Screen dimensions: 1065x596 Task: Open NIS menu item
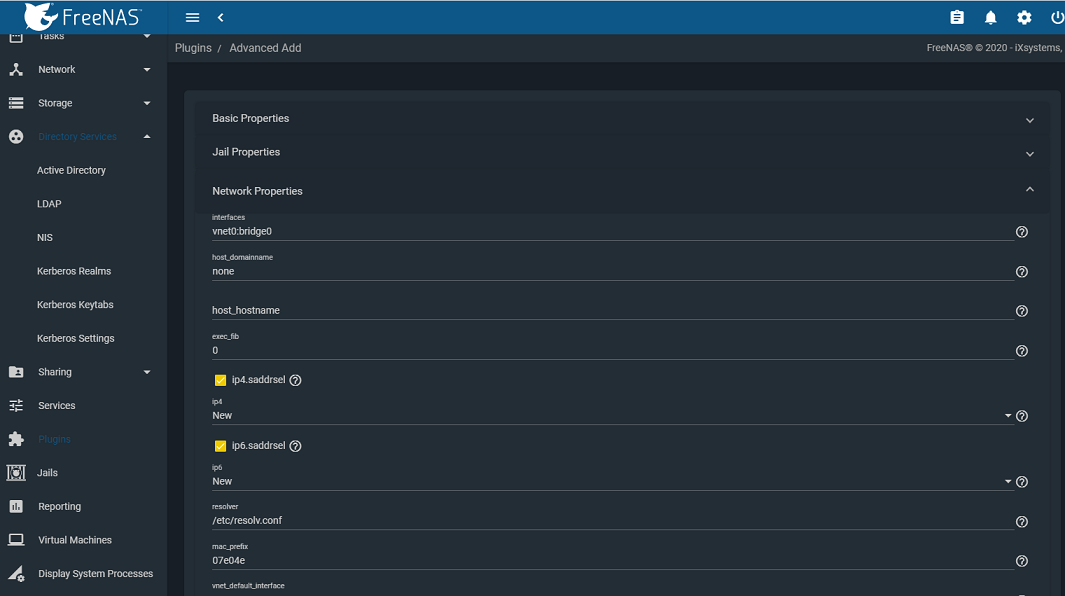(x=45, y=238)
